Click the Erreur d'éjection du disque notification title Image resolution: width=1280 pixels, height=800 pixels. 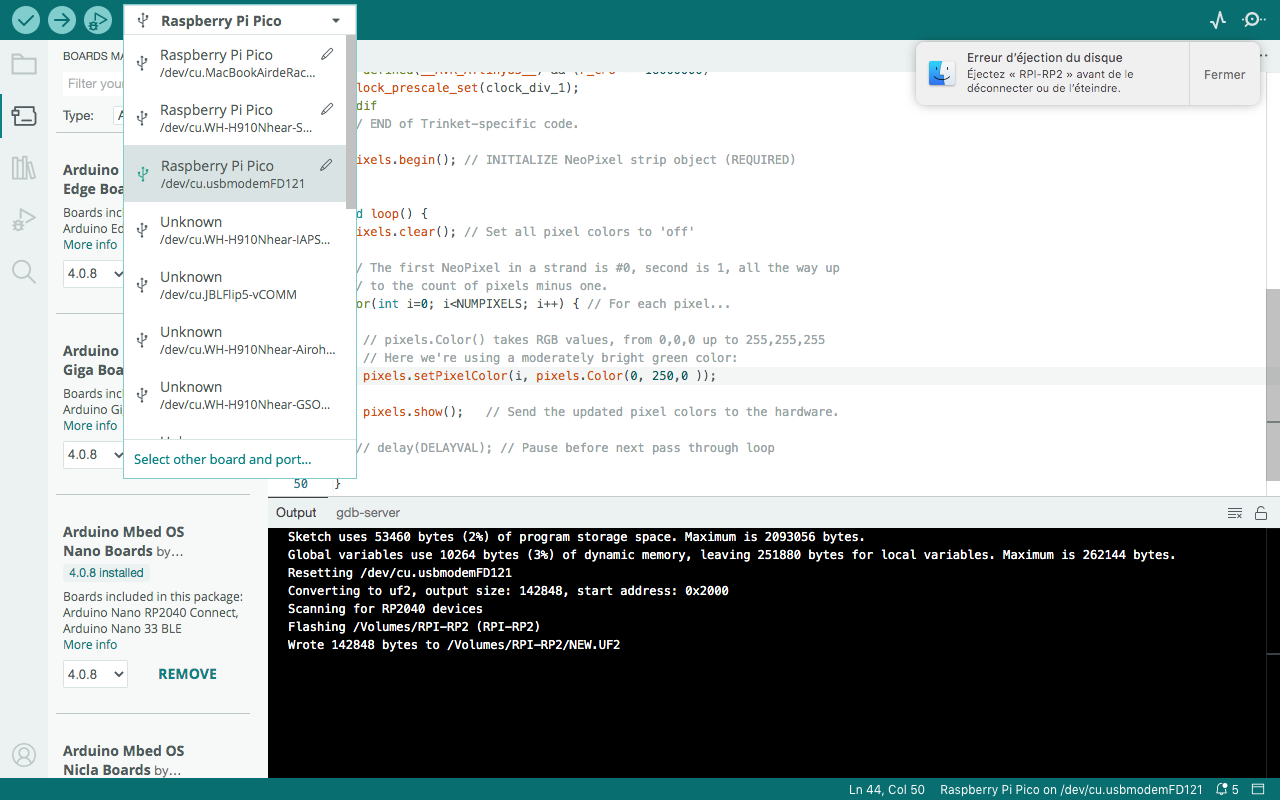coord(1044,58)
